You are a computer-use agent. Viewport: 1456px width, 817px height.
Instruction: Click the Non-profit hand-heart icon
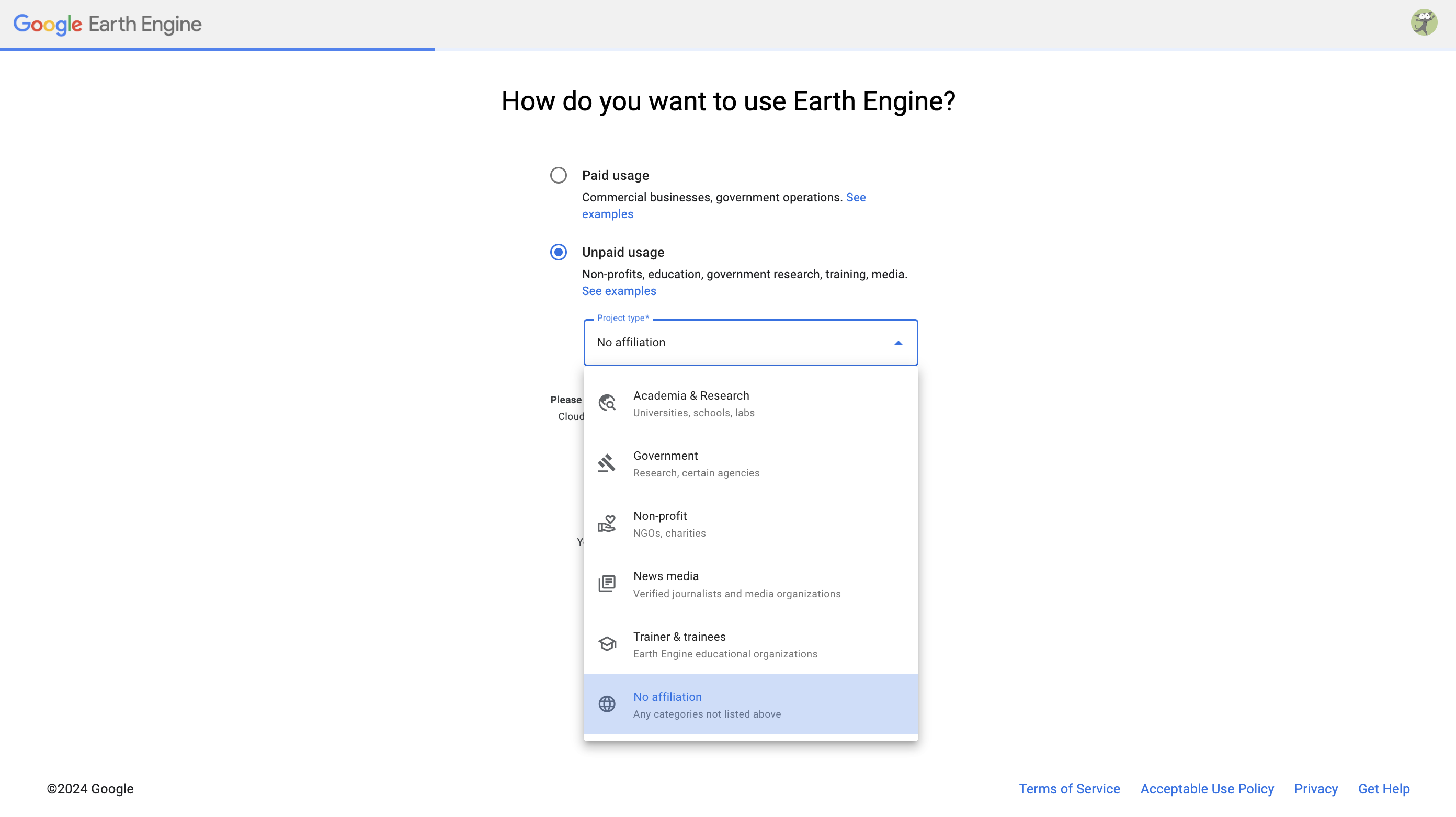[607, 524]
